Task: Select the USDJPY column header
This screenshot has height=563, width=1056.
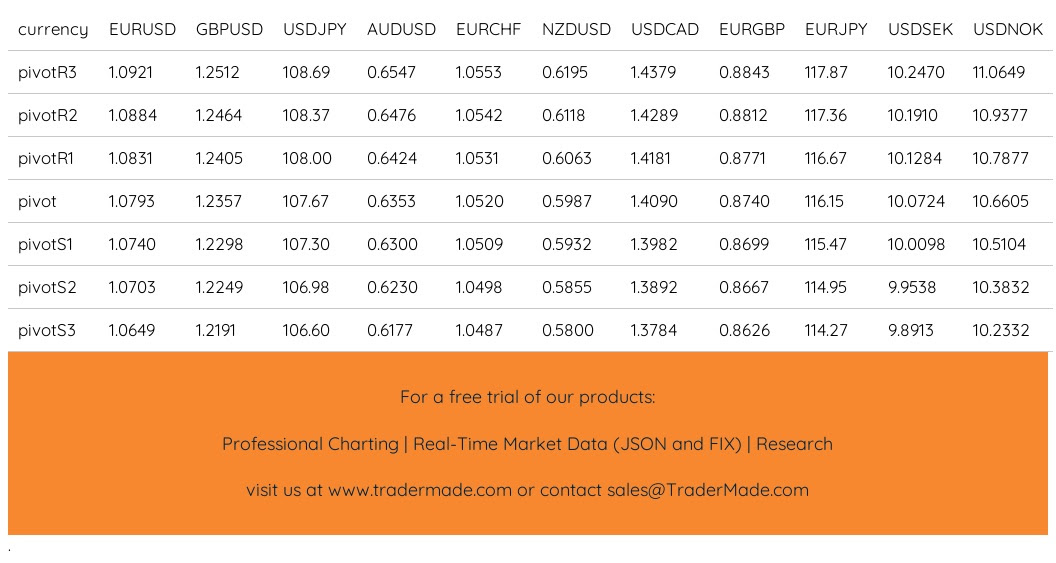Action: click(x=315, y=29)
